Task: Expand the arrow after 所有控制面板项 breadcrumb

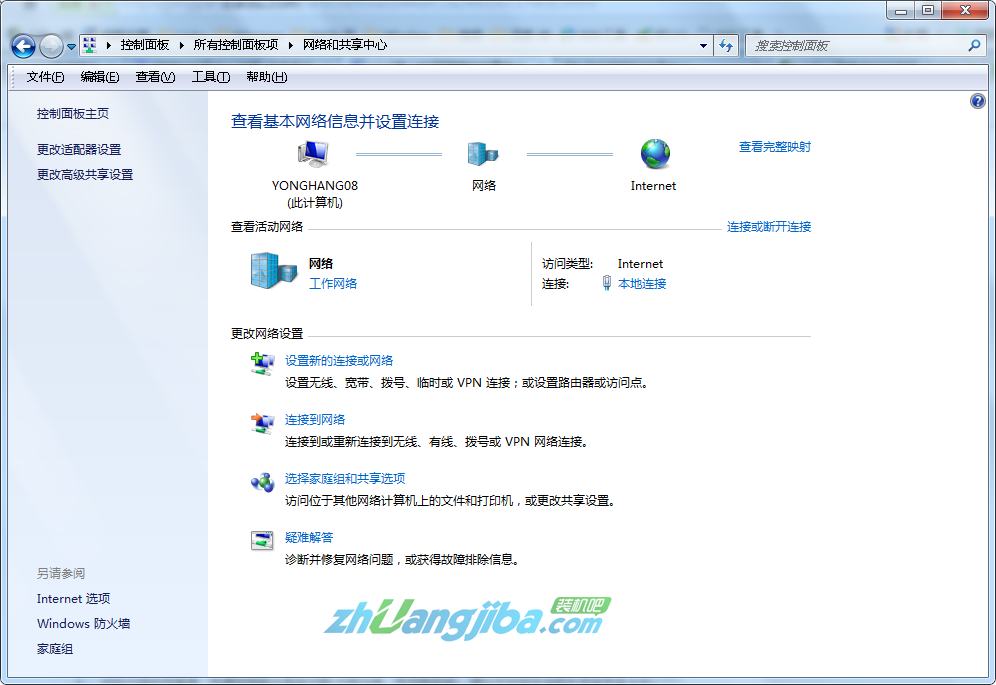Action: pos(290,45)
